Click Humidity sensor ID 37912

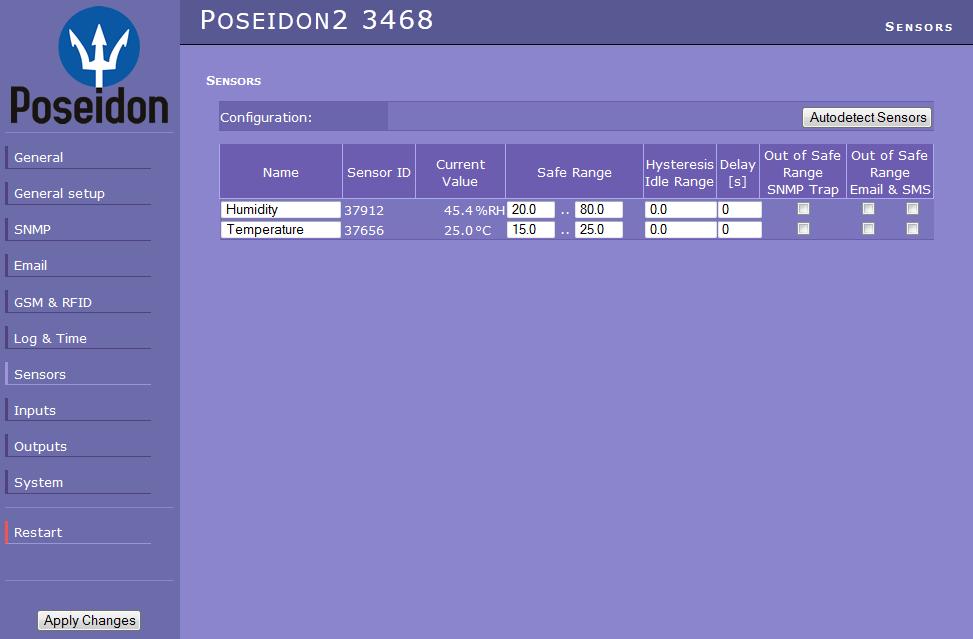point(364,210)
